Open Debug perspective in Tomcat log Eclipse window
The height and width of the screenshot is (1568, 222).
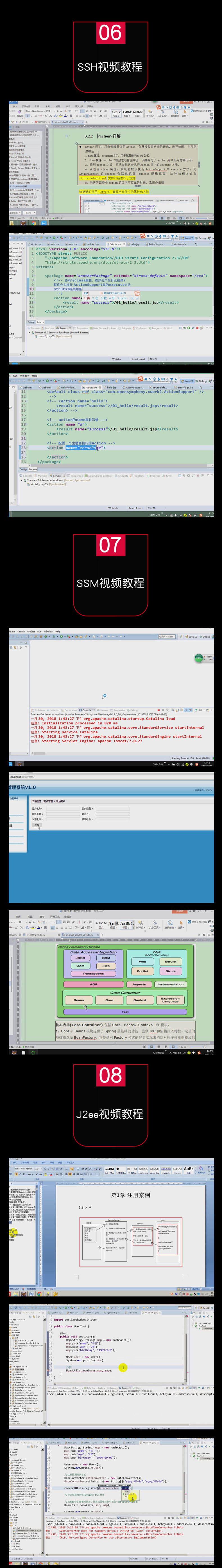pos(205,636)
